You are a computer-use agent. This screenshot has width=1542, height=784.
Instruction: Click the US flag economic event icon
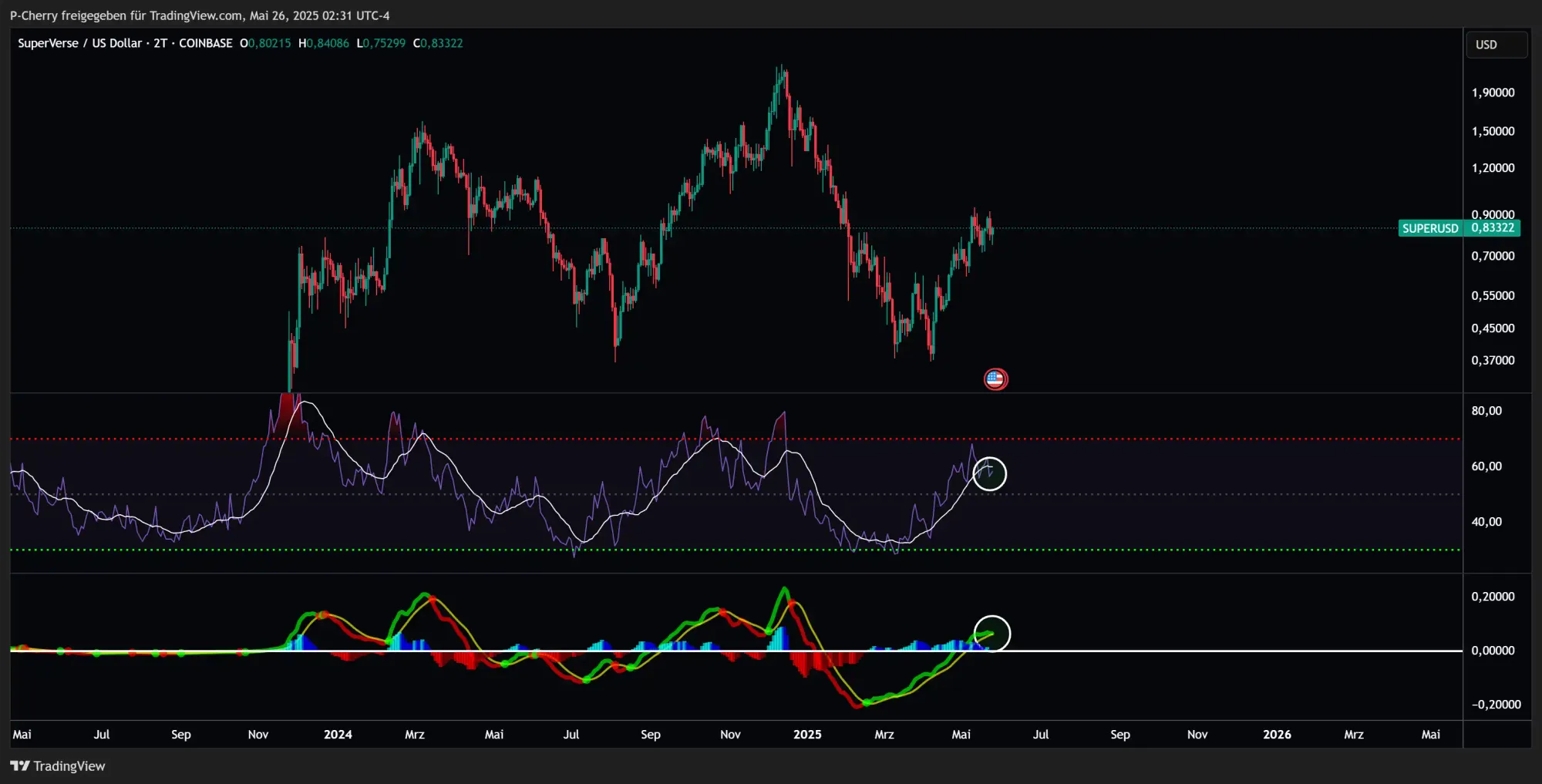click(995, 379)
